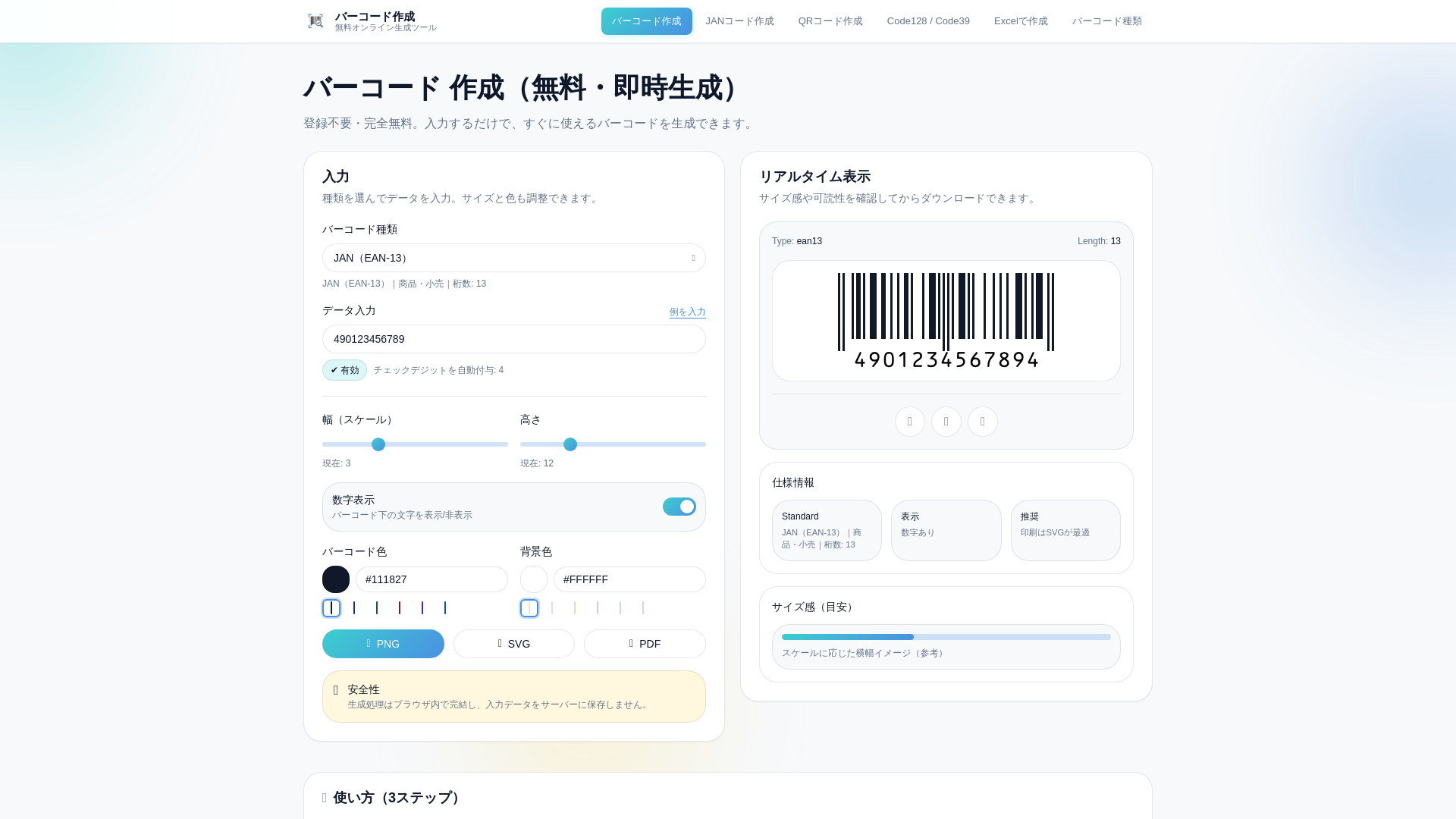Click the rightmost round button under barcode preview
This screenshot has width=1456, height=819.
pos(982,422)
